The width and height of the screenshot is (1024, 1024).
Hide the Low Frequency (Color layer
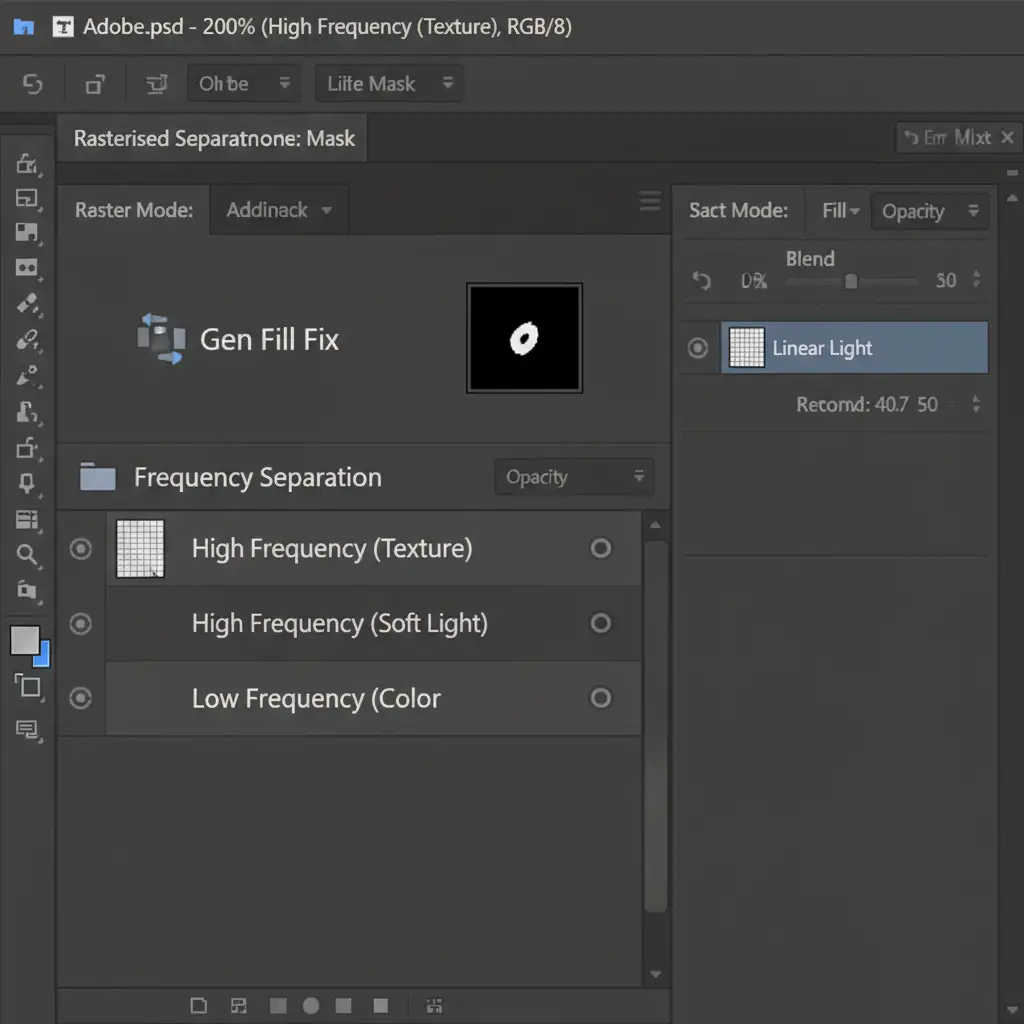81,698
